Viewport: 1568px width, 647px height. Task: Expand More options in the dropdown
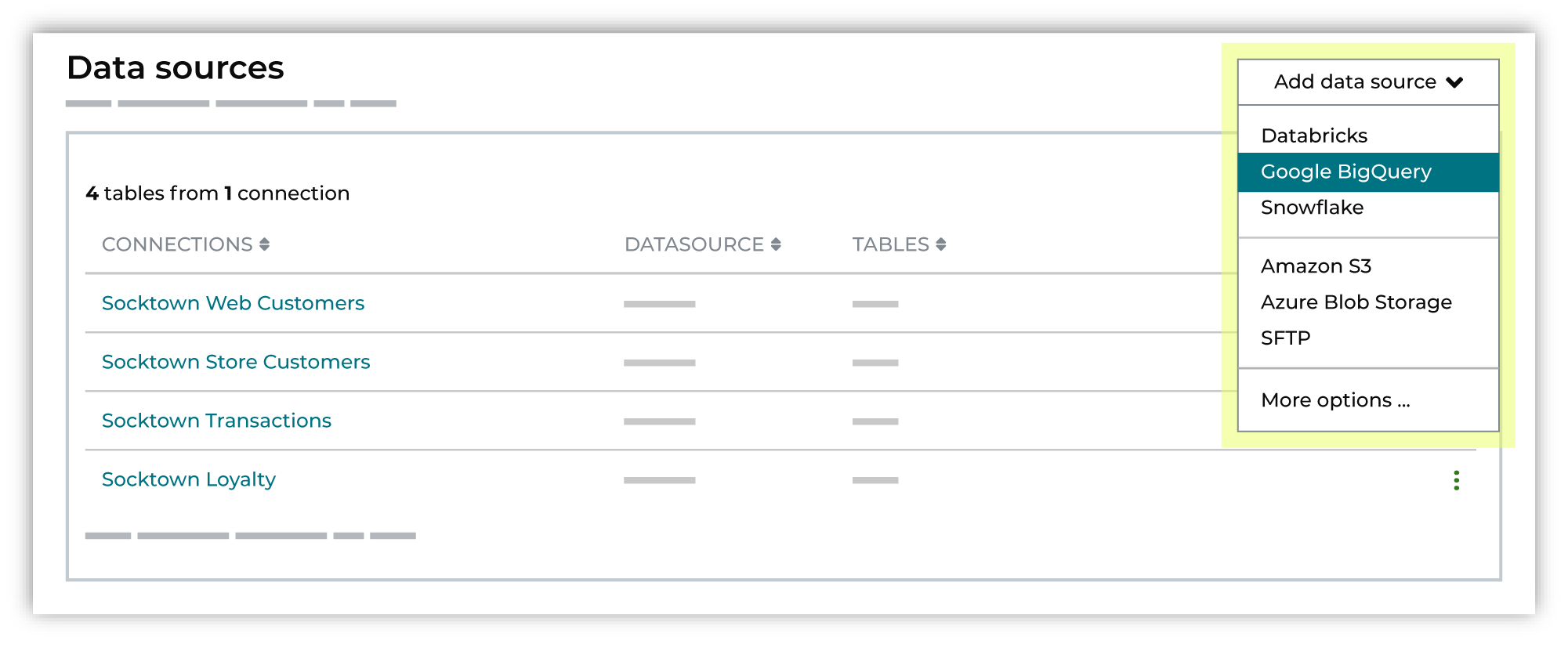click(1336, 400)
